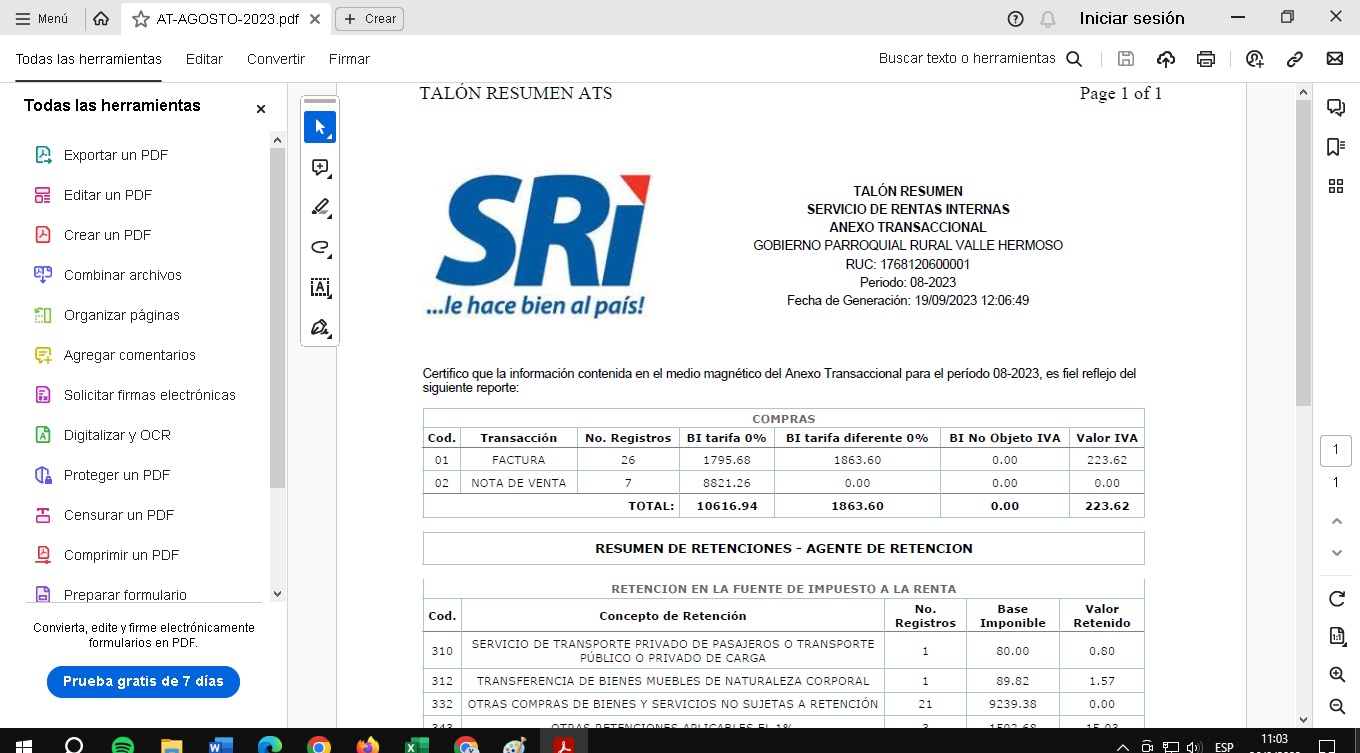Open the page thumbnails grid panel
The image size is (1360, 753).
click(x=1335, y=186)
